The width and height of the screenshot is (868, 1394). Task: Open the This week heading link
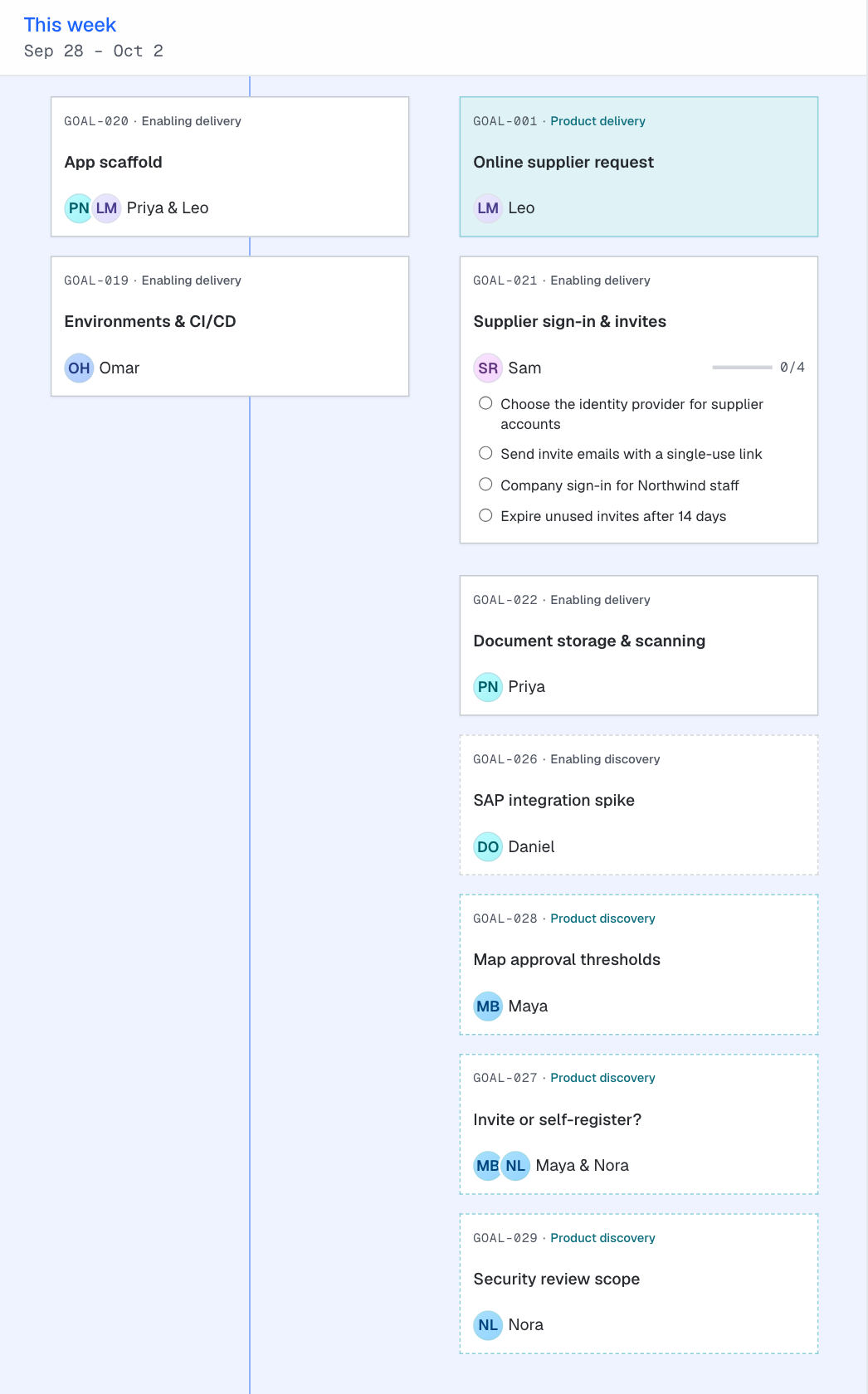point(70,25)
